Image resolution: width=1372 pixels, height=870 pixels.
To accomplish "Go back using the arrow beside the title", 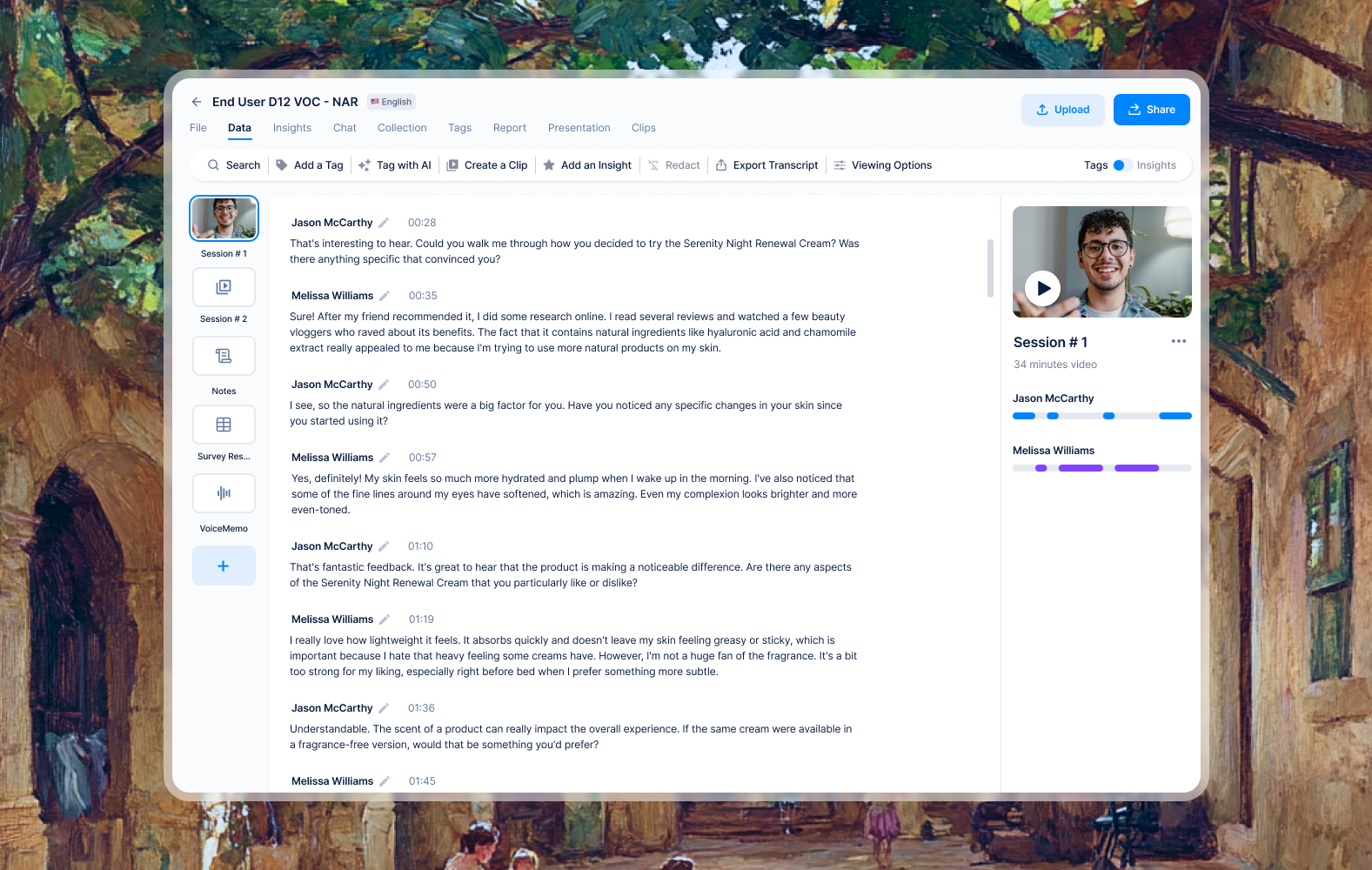I will pyautogui.click(x=197, y=102).
